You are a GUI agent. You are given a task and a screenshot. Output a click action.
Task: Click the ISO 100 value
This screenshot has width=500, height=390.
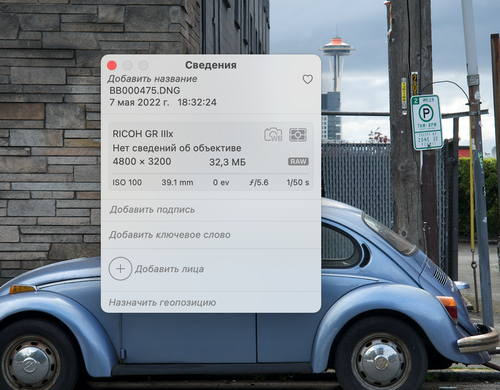[127, 182]
